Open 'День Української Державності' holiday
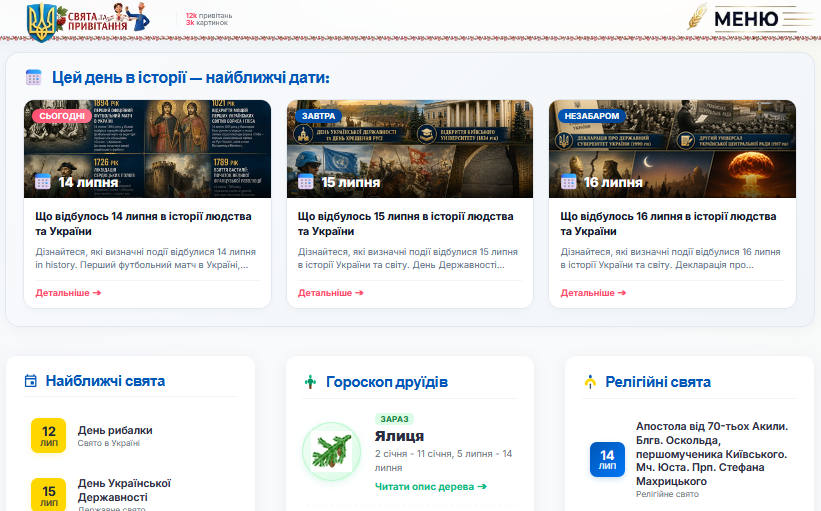This screenshot has height=511, width=821. pyautogui.click(x=125, y=490)
